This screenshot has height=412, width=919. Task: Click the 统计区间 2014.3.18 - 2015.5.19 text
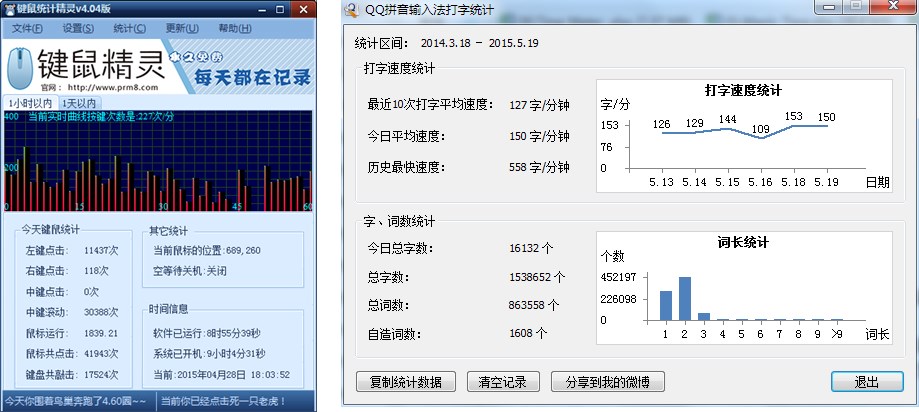pyautogui.click(x=447, y=43)
